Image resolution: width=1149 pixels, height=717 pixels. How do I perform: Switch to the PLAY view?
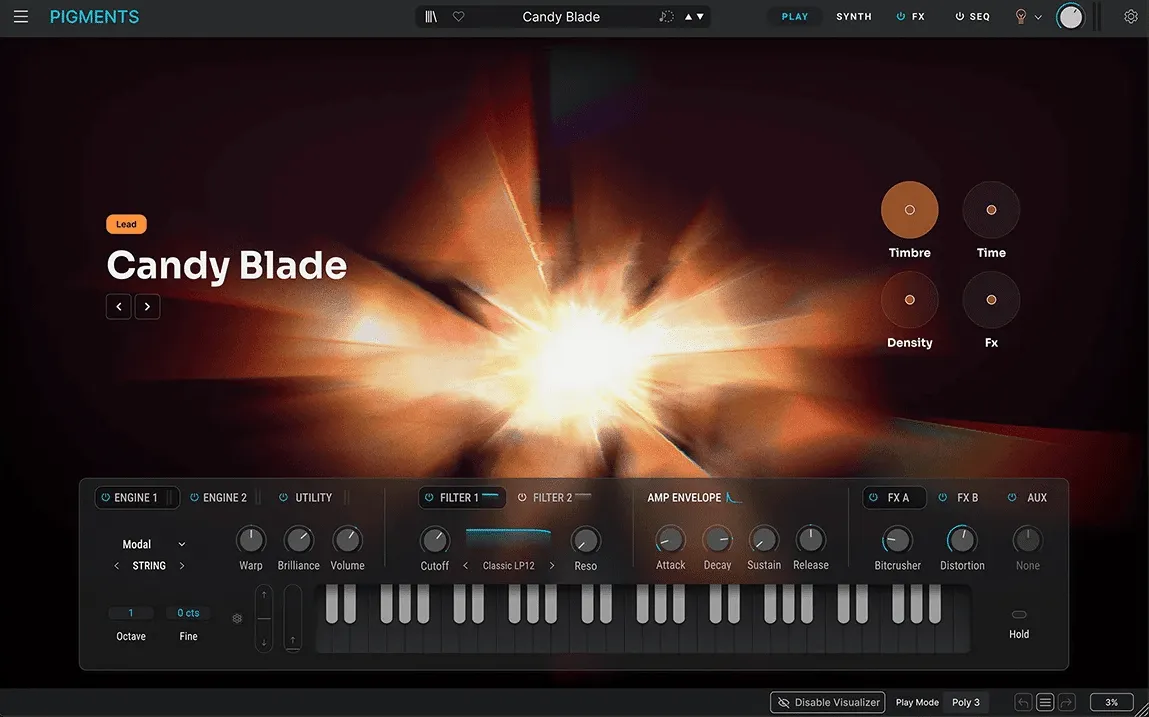(794, 16)
